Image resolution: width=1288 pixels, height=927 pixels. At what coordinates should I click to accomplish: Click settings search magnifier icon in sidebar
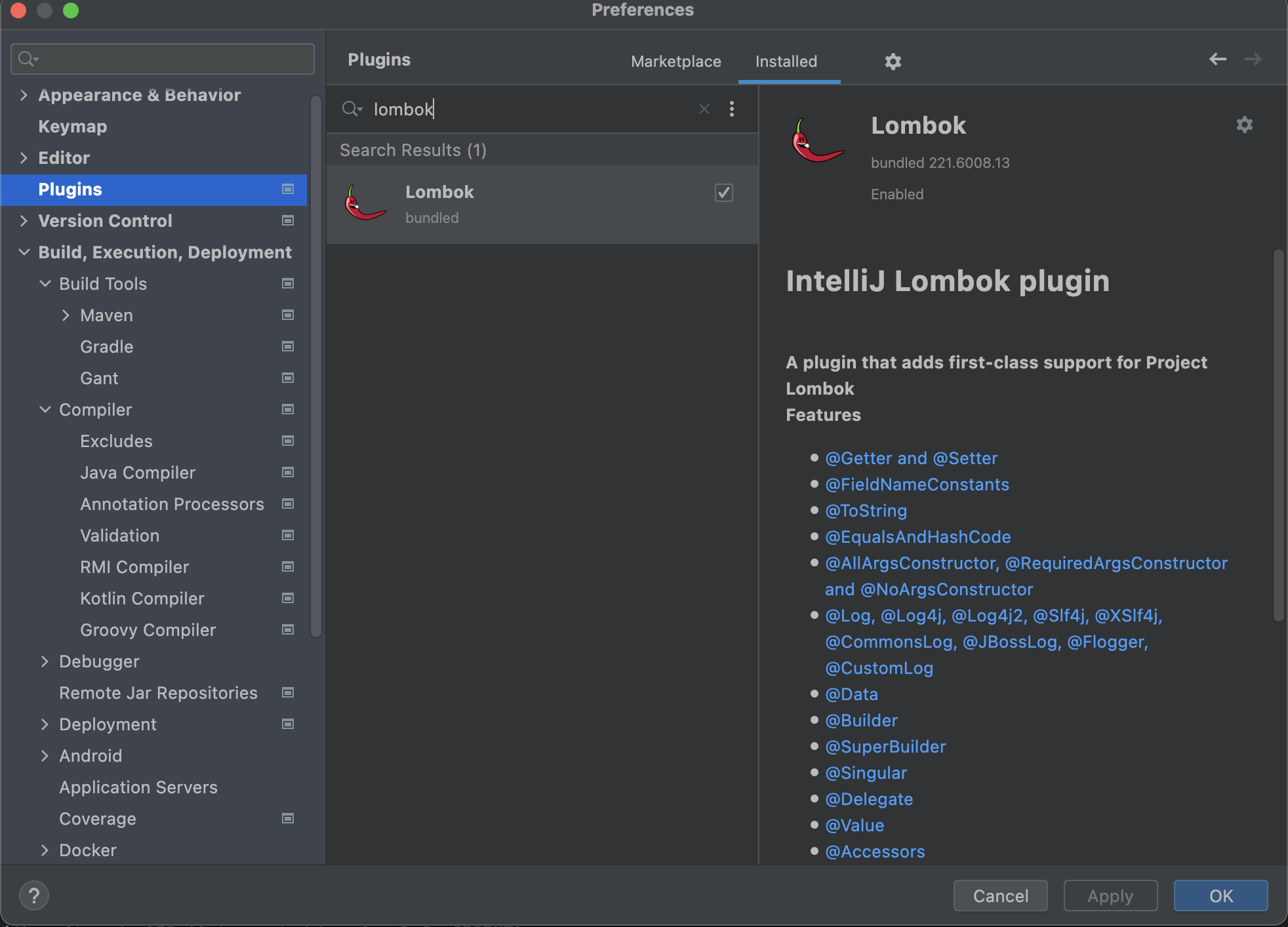(28, 59)
